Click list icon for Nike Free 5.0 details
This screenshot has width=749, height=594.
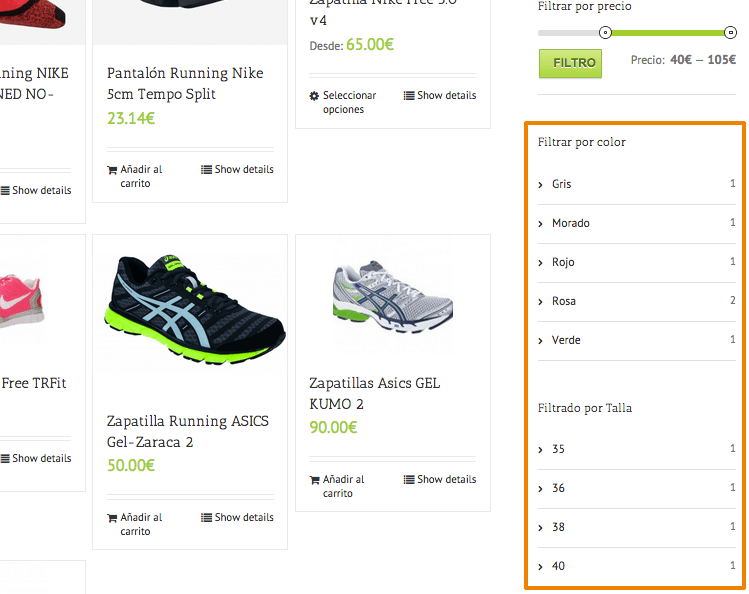(x=409, y=95)
